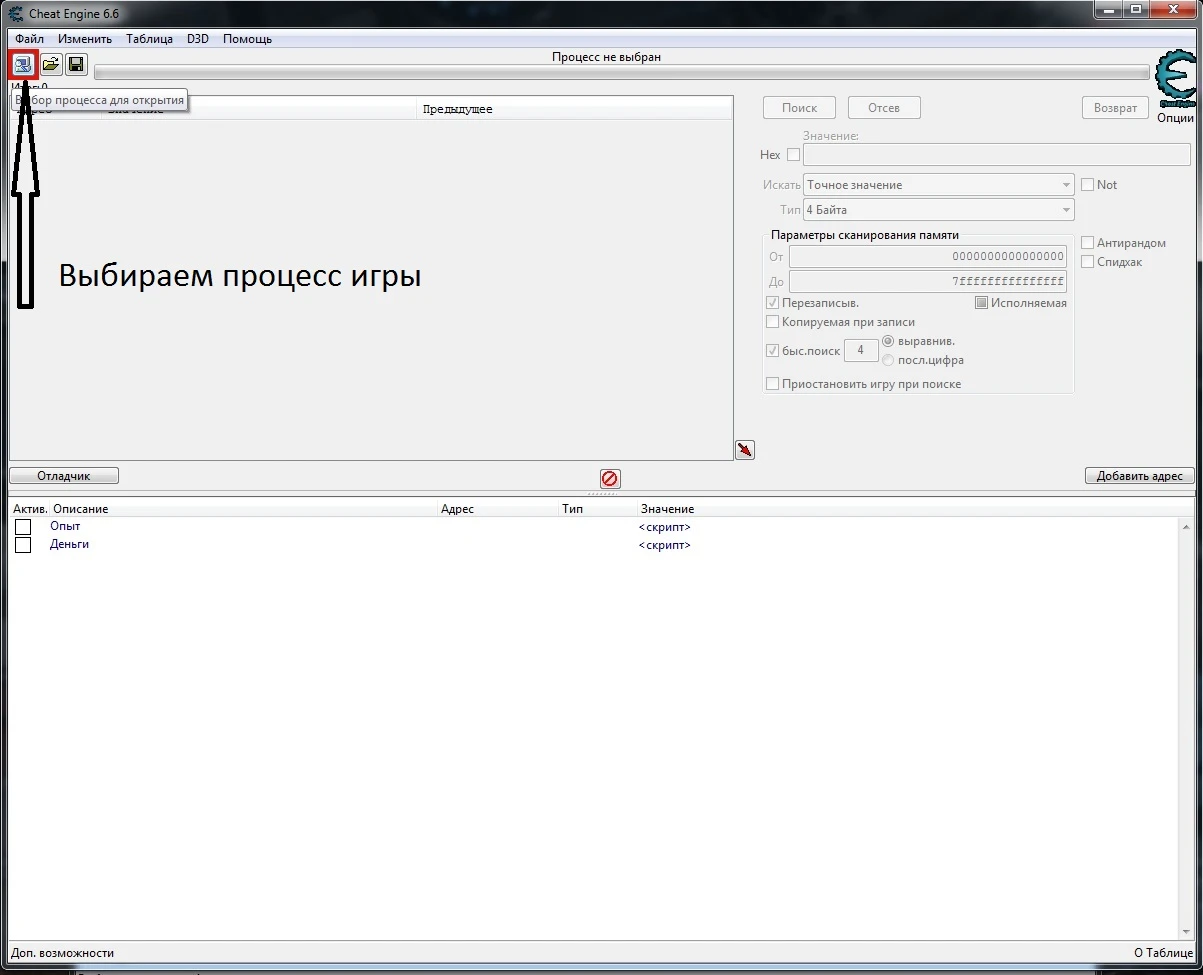Activate the Опыт script checkbox
The width and height of the screenshot is (1203, 975).
pos(23,526)
